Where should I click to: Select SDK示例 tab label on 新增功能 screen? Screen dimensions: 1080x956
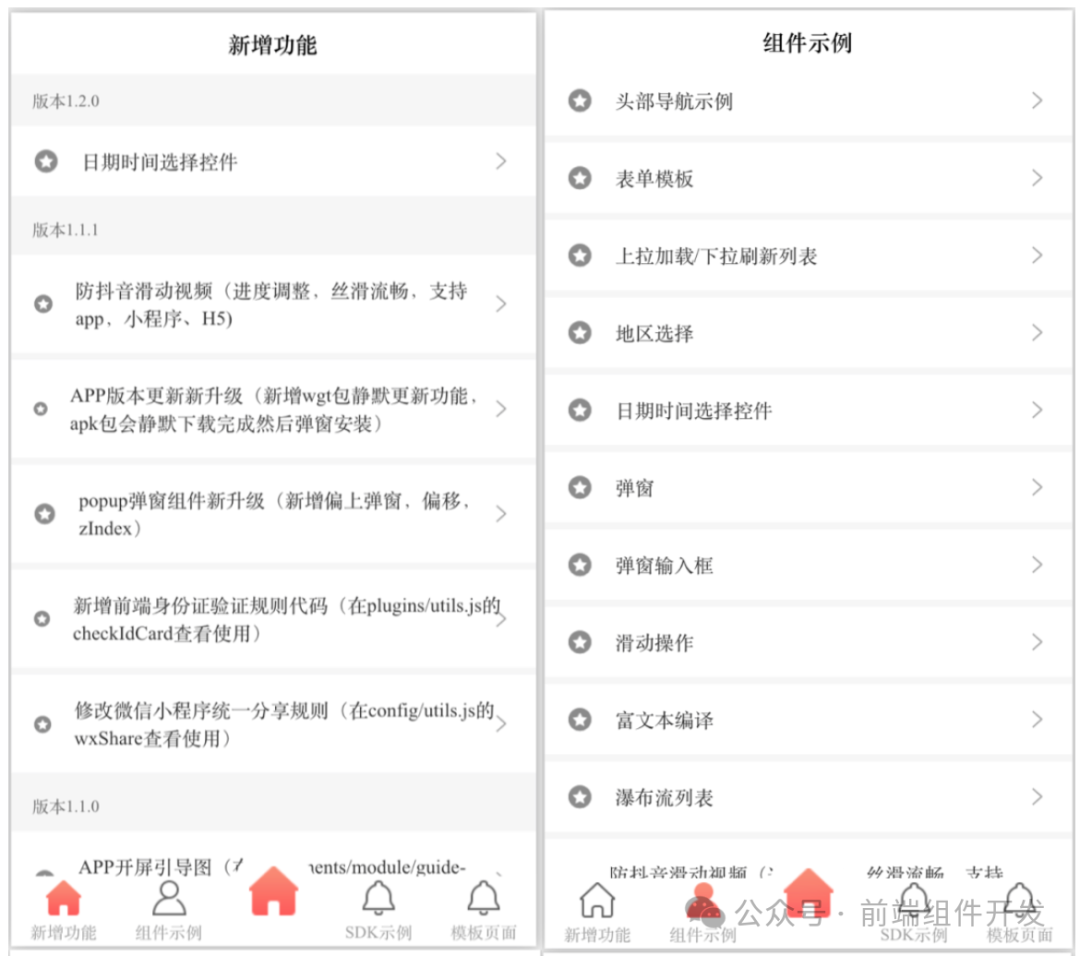tap(379, 933)
